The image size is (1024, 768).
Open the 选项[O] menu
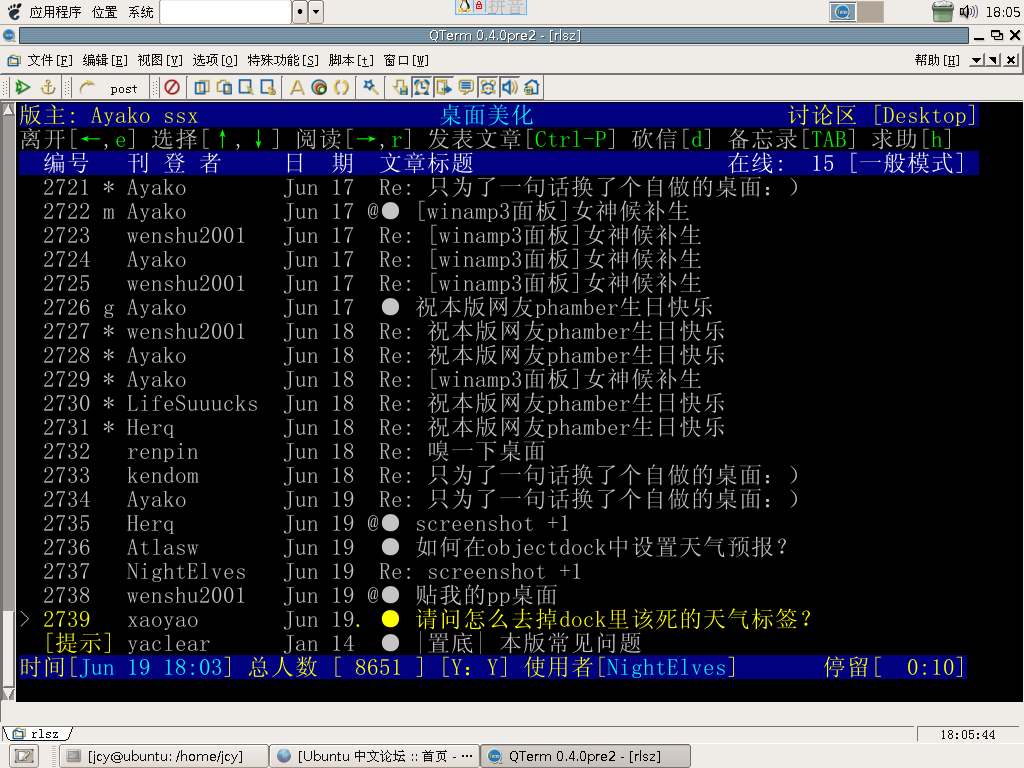coord(215,61)
